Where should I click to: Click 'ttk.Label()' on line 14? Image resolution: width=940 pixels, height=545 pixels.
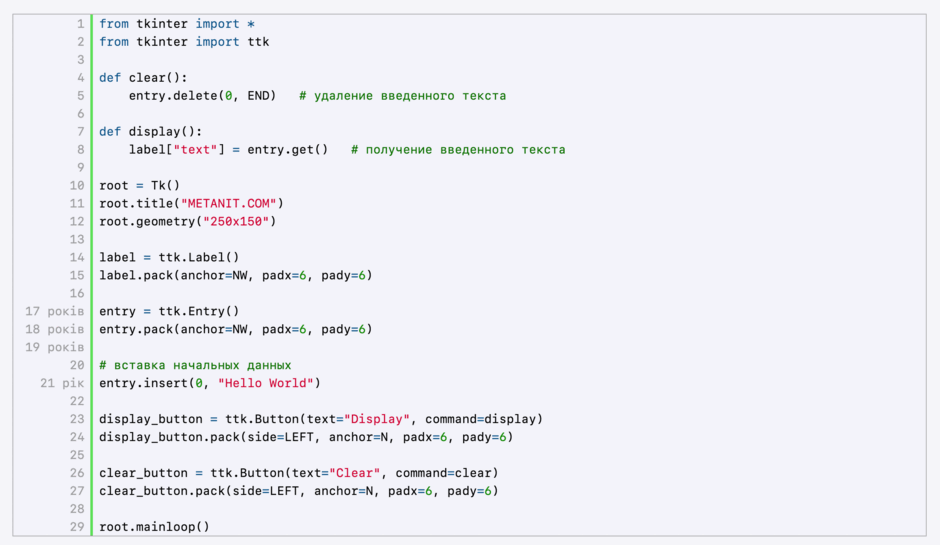pyautogui.click(x=199, y=257)
